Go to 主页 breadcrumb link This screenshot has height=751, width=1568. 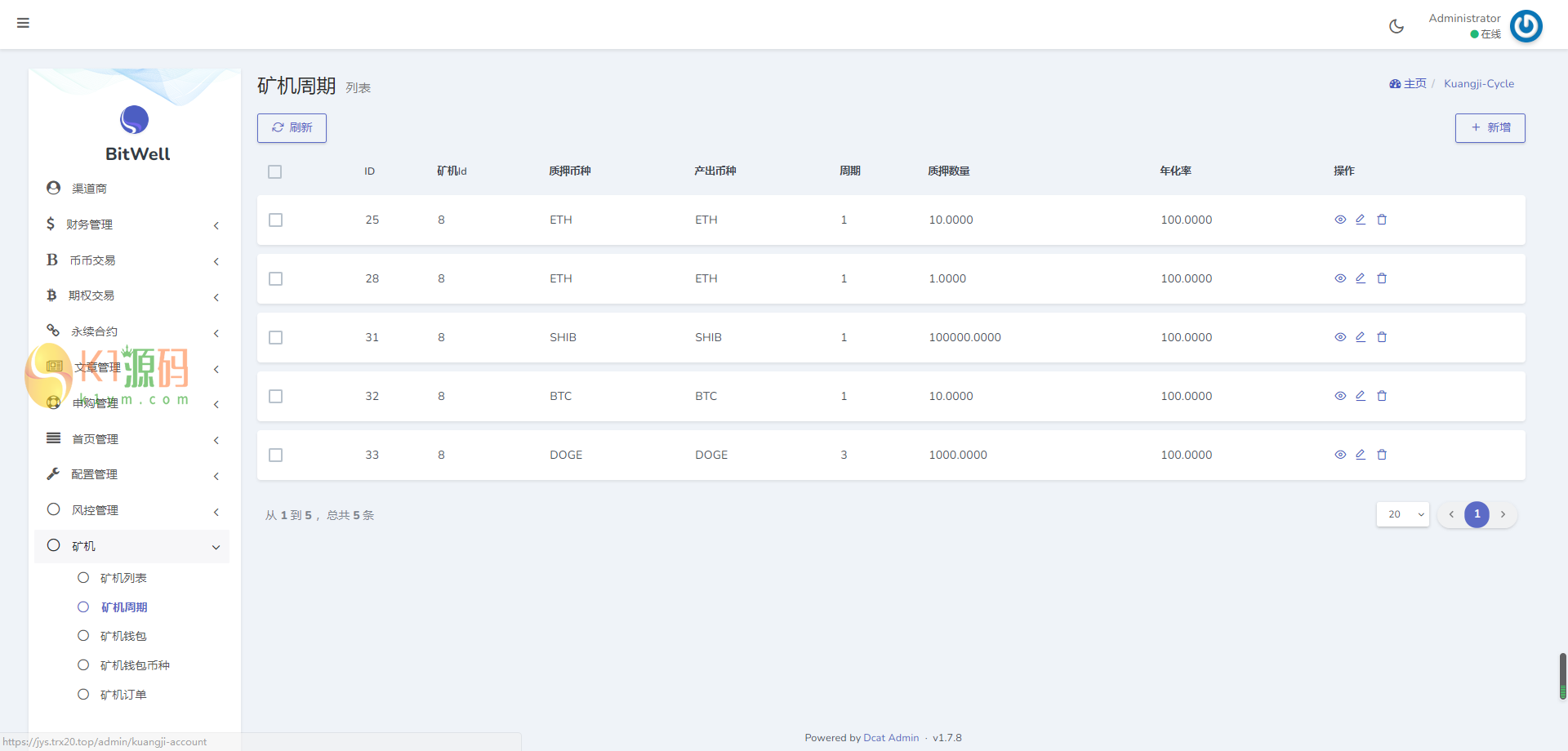point(1408,83)
